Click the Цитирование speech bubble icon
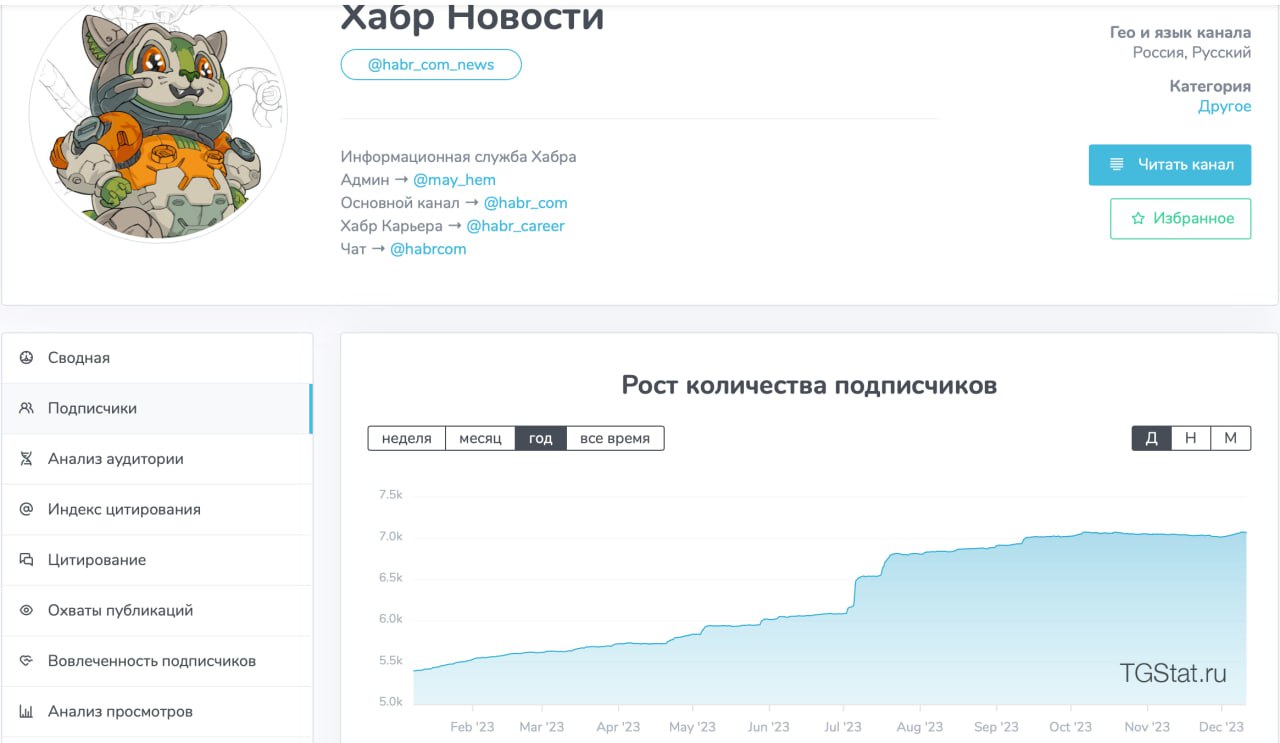This screenshot has height=743, width=1280. point(27,560)
